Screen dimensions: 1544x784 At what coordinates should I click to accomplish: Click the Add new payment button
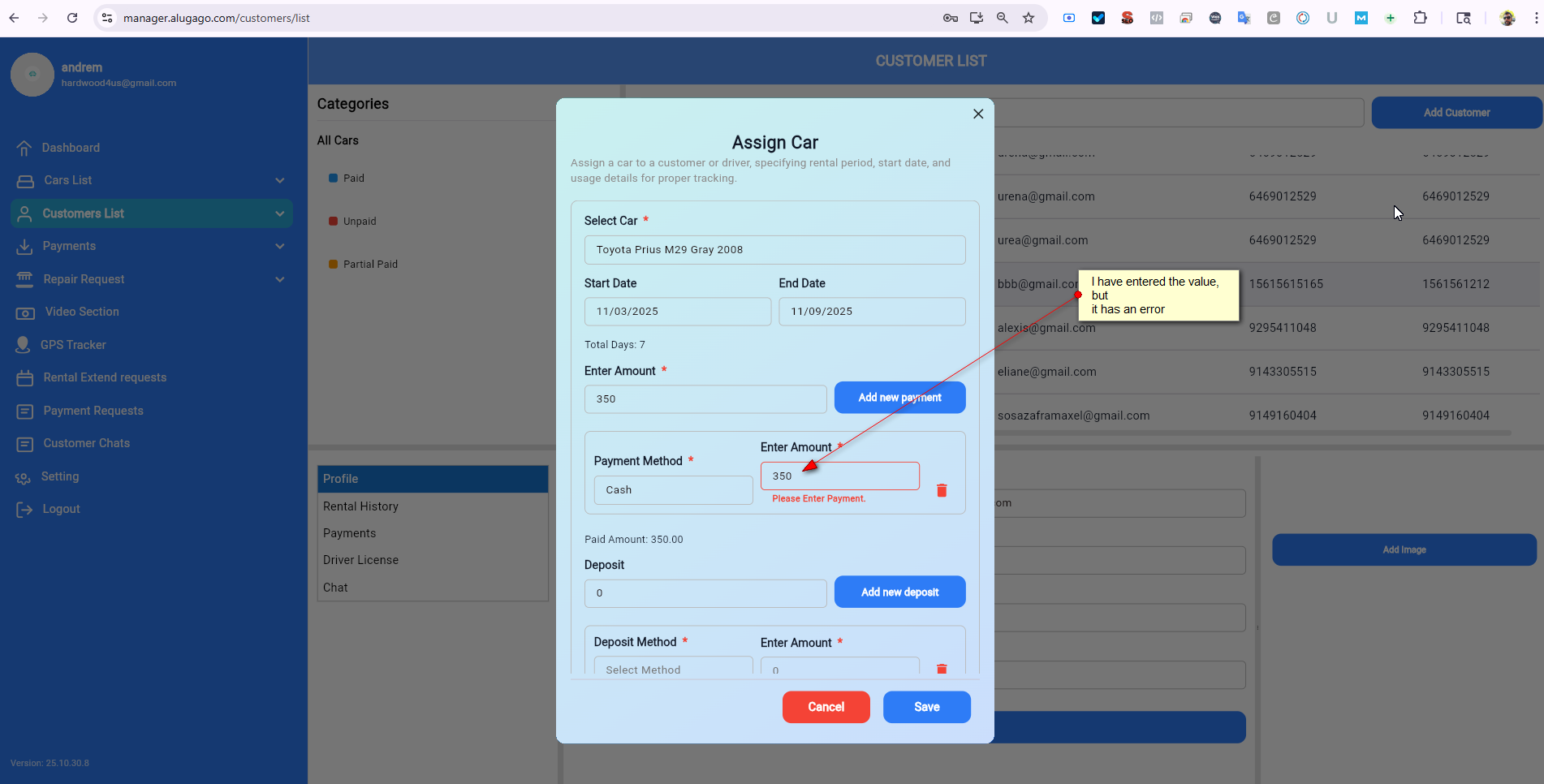pyautogui.click(x=899, y=398)
